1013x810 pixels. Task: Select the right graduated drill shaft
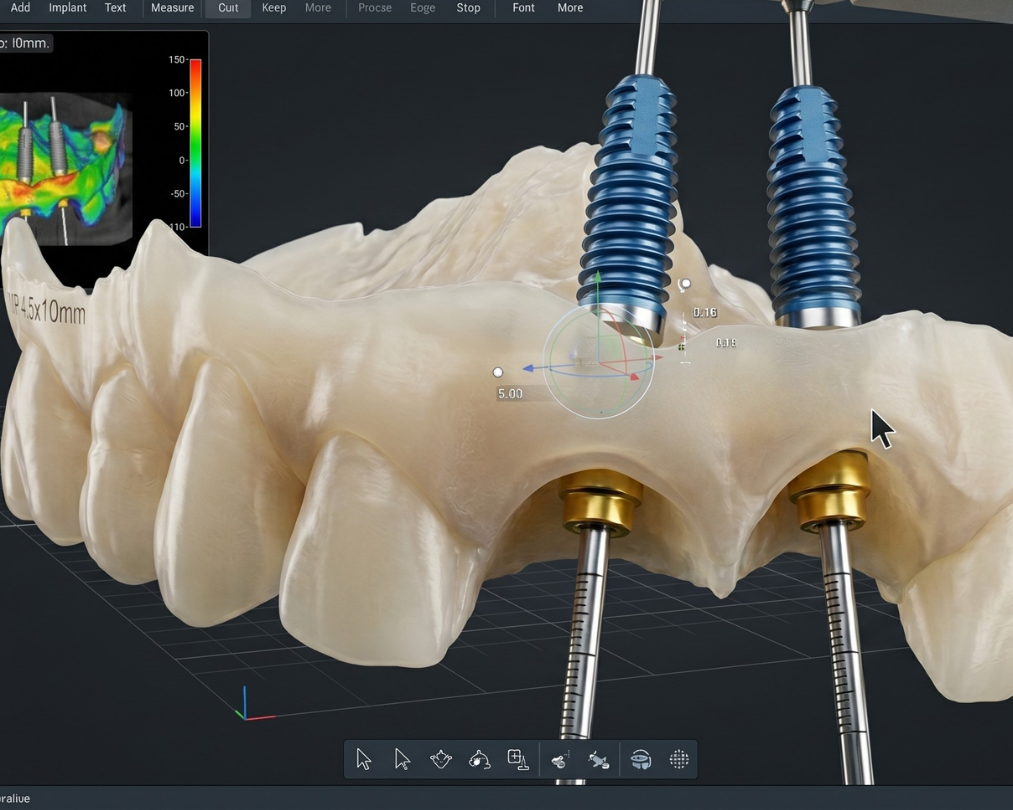point(846,652)
